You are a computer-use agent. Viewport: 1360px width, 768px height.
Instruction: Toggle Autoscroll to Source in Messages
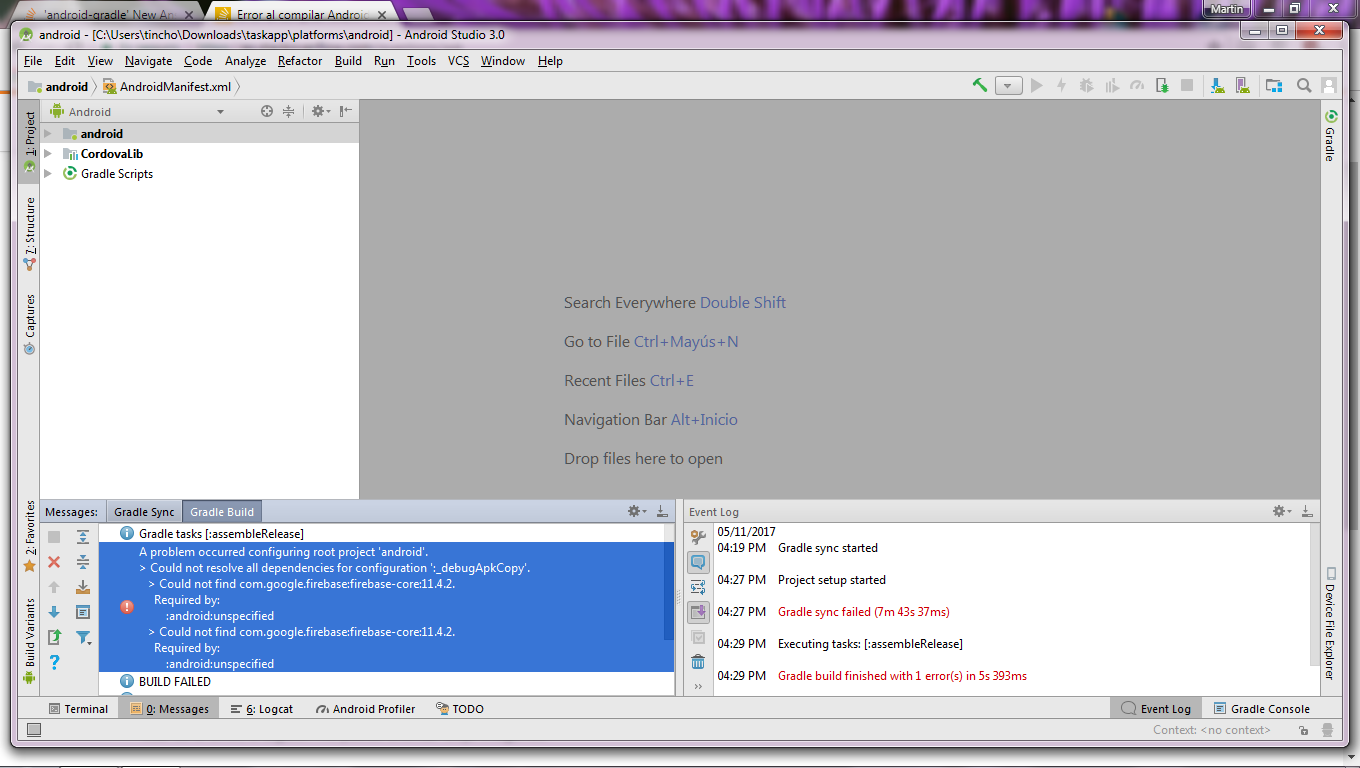[83, 587]
